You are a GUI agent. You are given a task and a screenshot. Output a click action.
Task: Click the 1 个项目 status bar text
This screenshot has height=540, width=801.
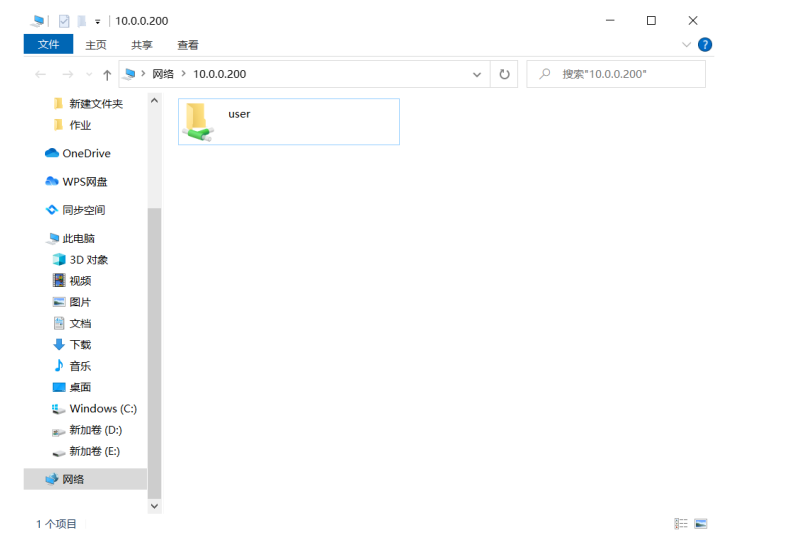(x=56, y=524)
